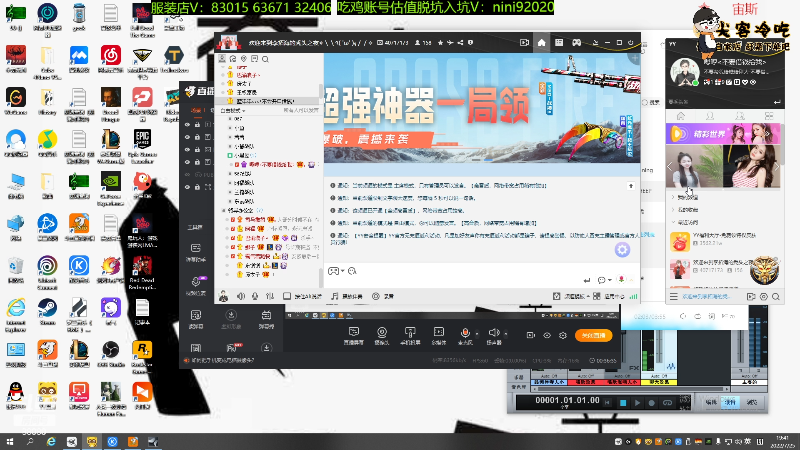The image size is (800, 450).
Task: Toggle the first source's eye visibility icon
Action: 187,124
